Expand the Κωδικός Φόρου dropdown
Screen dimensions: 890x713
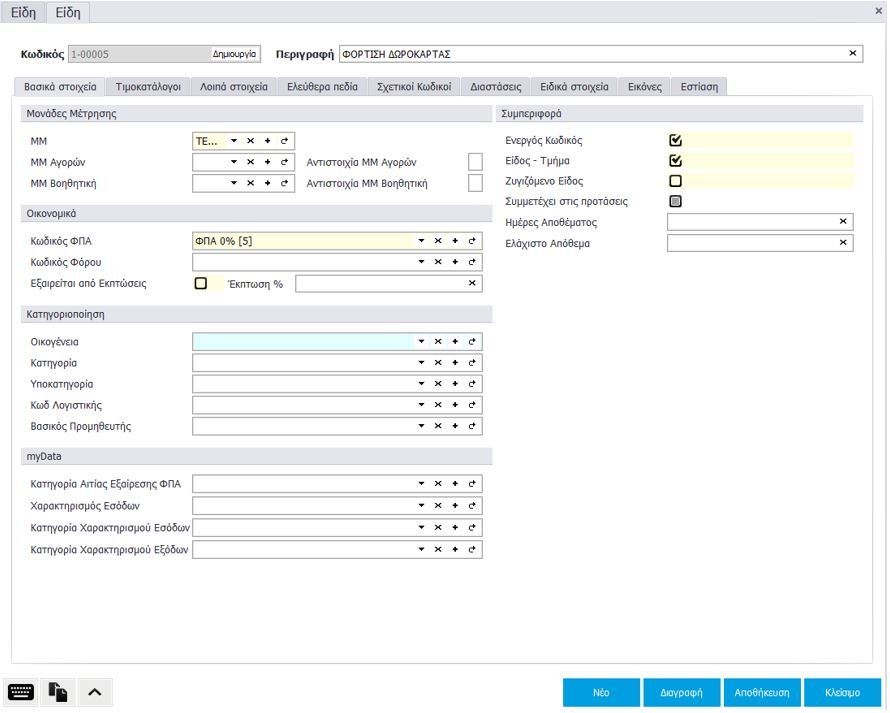[x=421, y=262]
